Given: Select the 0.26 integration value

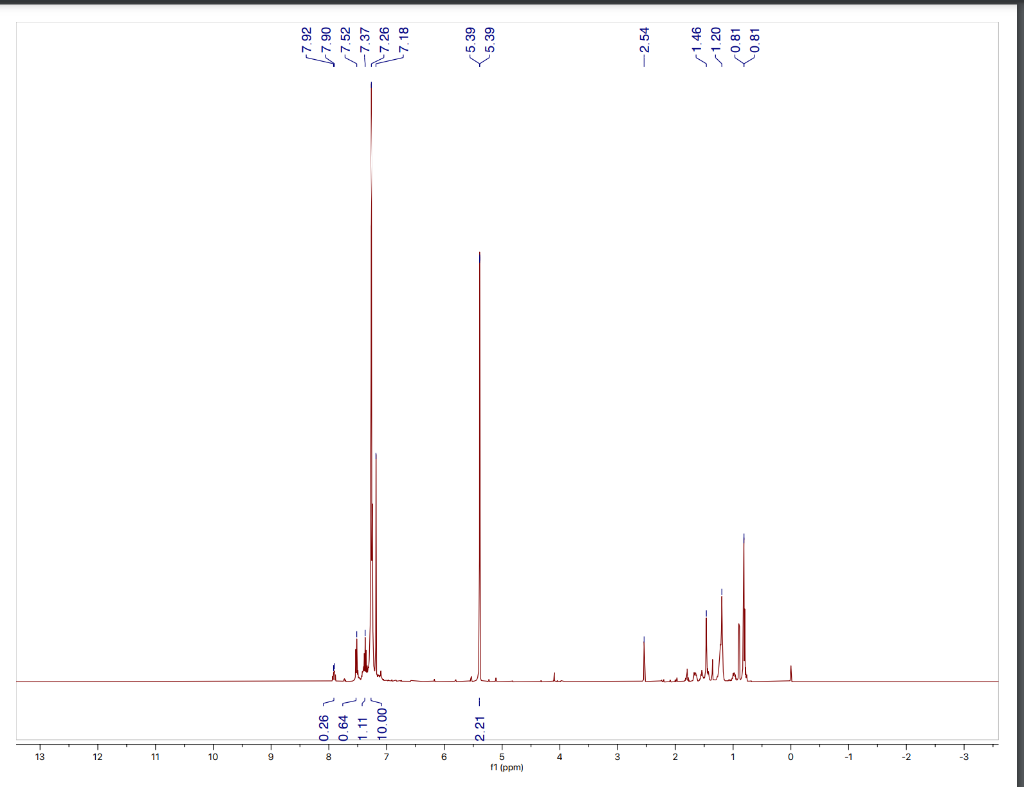Looking at the screenshot, I should [x=325, y=725].
